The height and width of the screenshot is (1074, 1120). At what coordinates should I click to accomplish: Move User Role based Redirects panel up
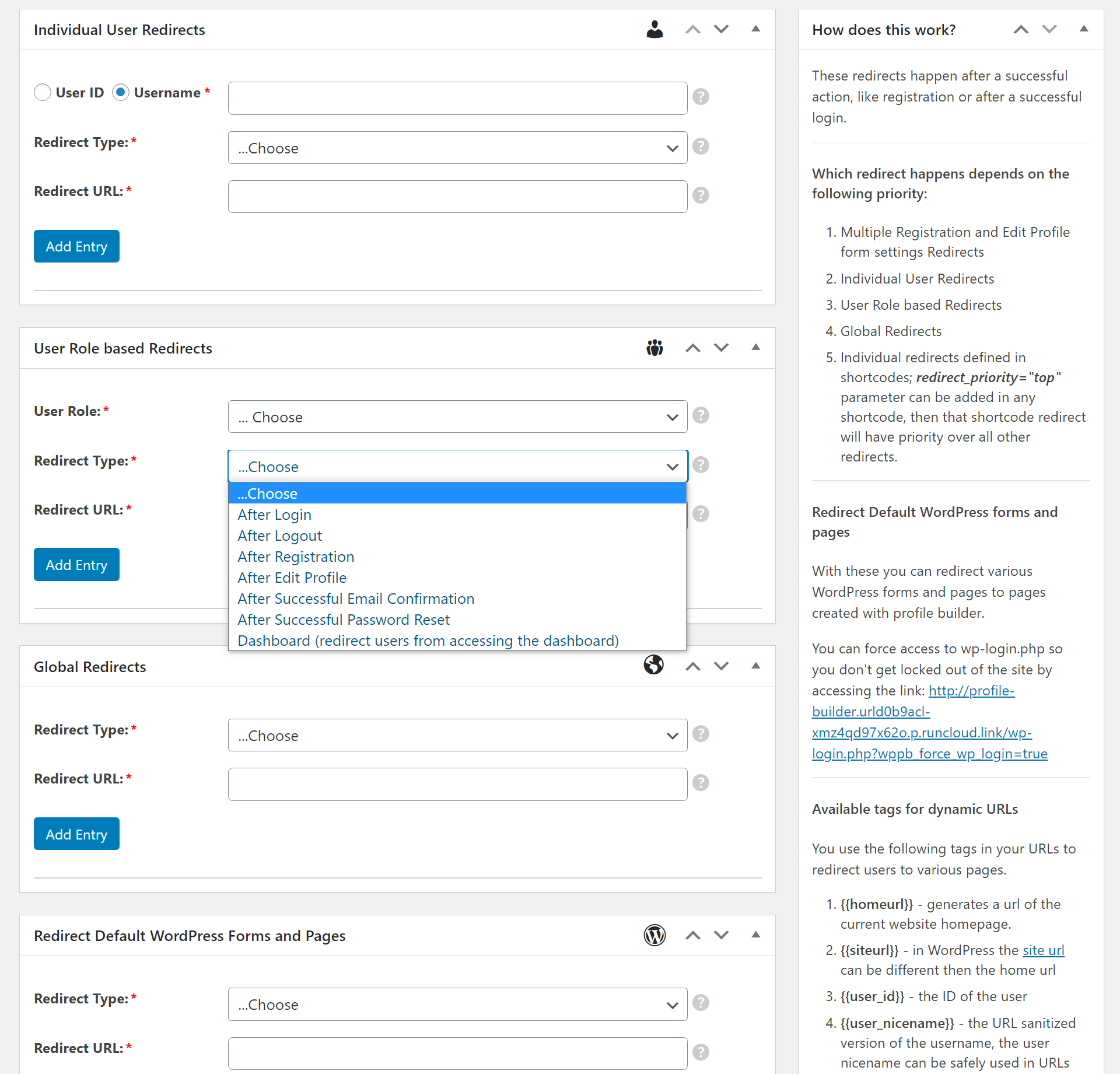692,348
